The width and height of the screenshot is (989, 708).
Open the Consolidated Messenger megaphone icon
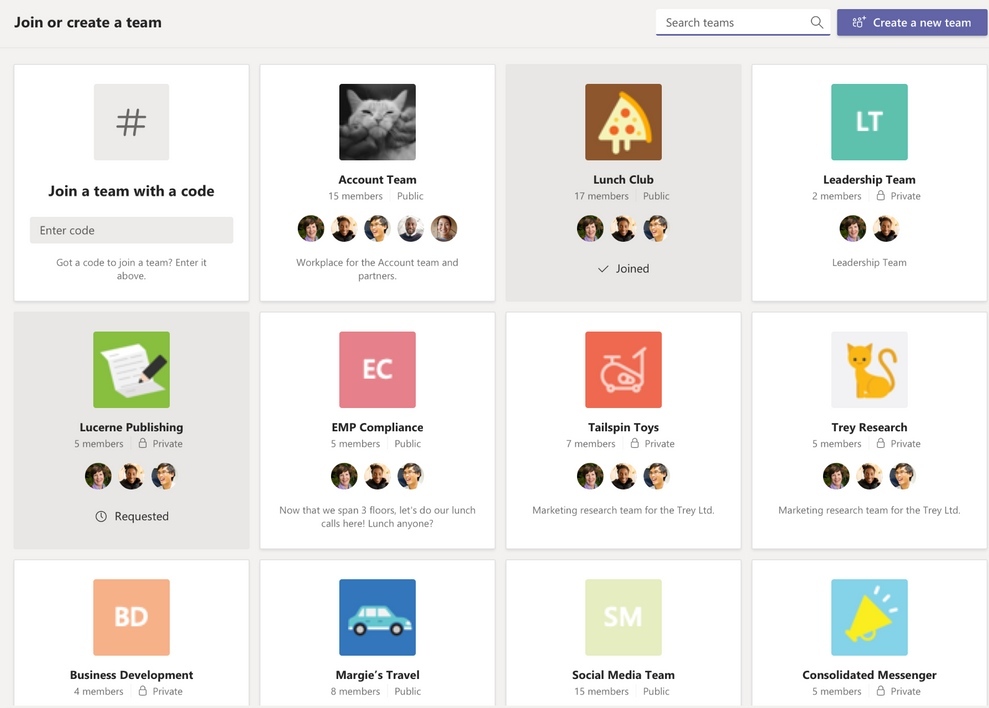(x=869, y=617)
